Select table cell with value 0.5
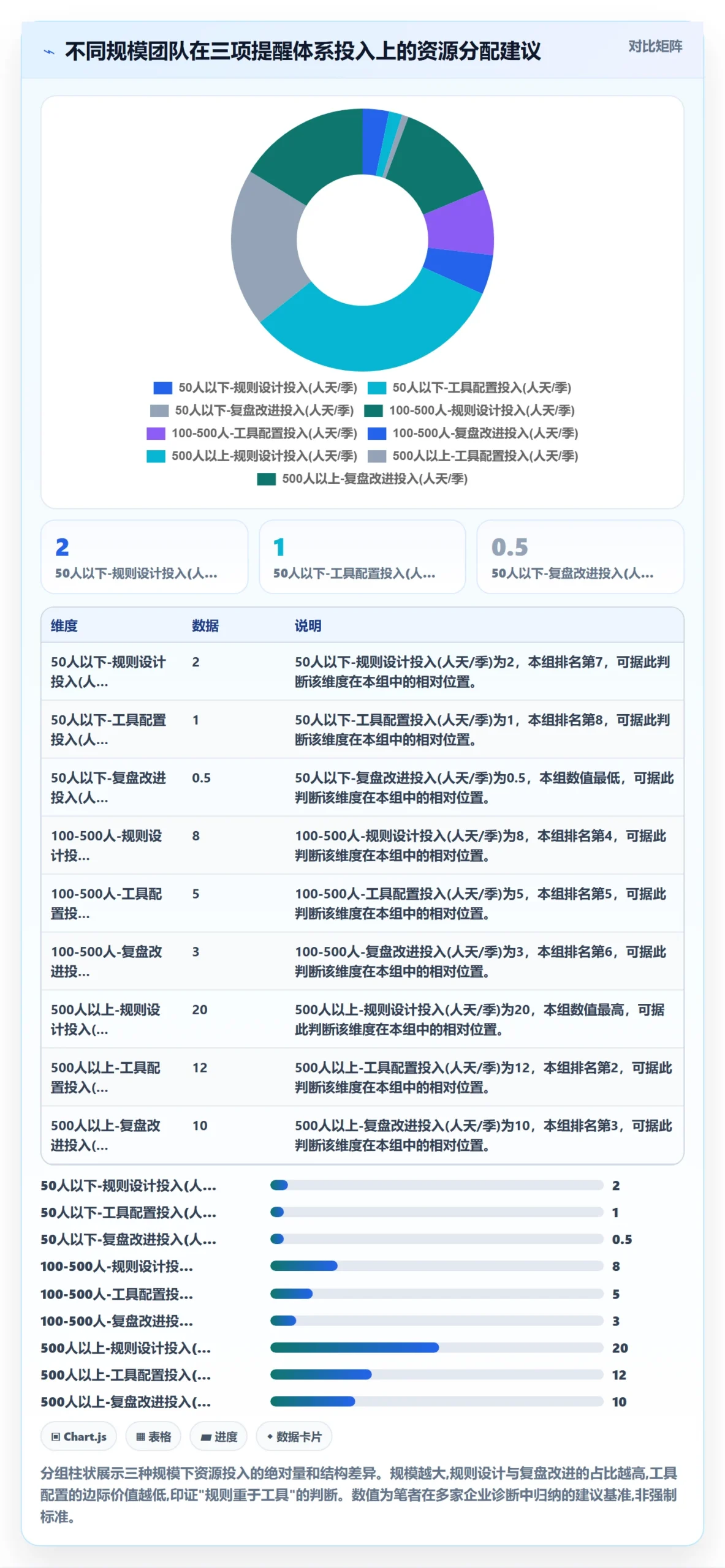 click(x=233, y=788)
